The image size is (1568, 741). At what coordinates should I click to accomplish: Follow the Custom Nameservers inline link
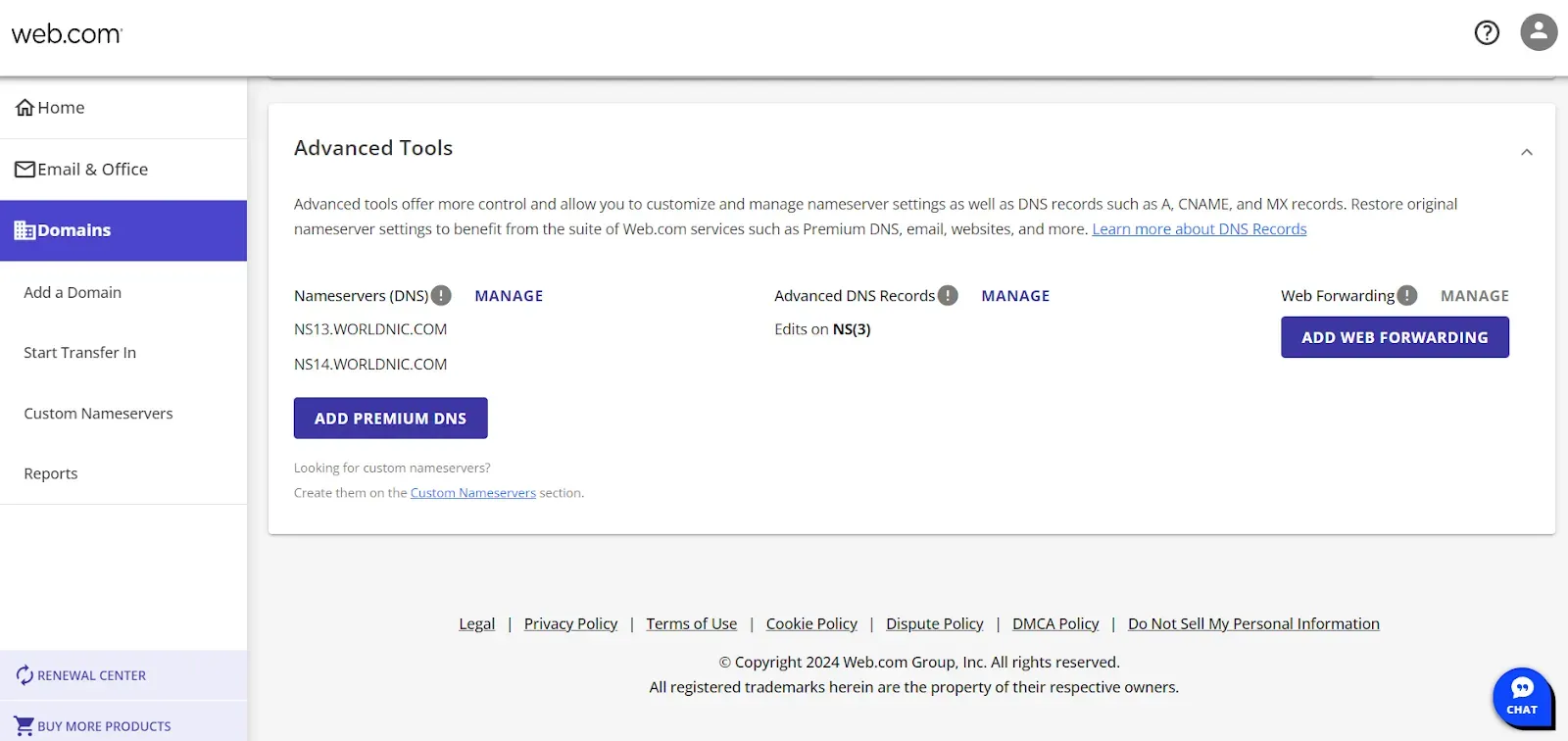(x=473, y=493)
